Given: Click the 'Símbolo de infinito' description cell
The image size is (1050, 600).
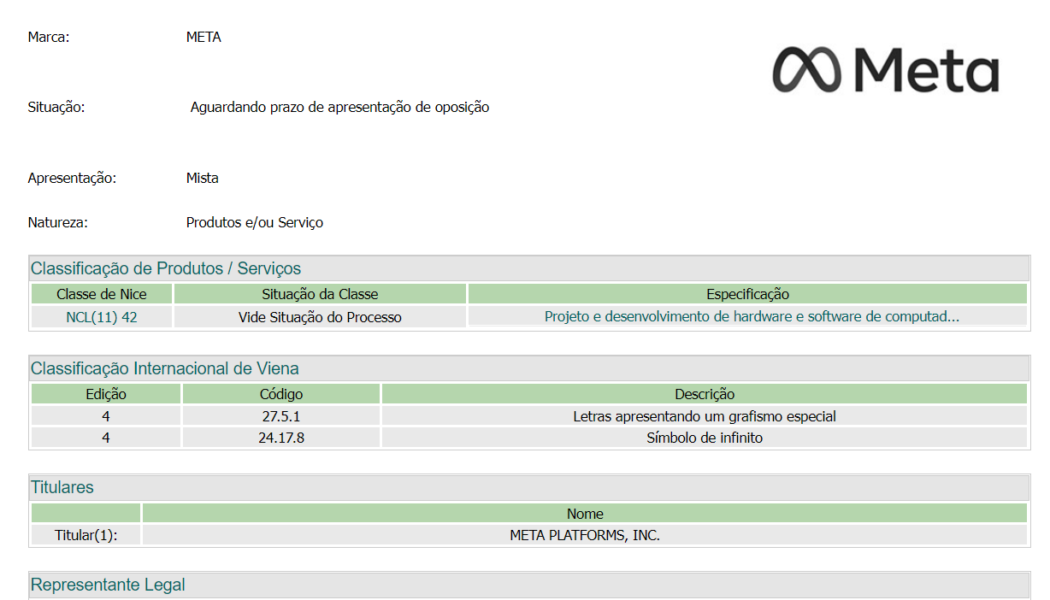Looking at the screenshot, I should (x=704, y=437).
